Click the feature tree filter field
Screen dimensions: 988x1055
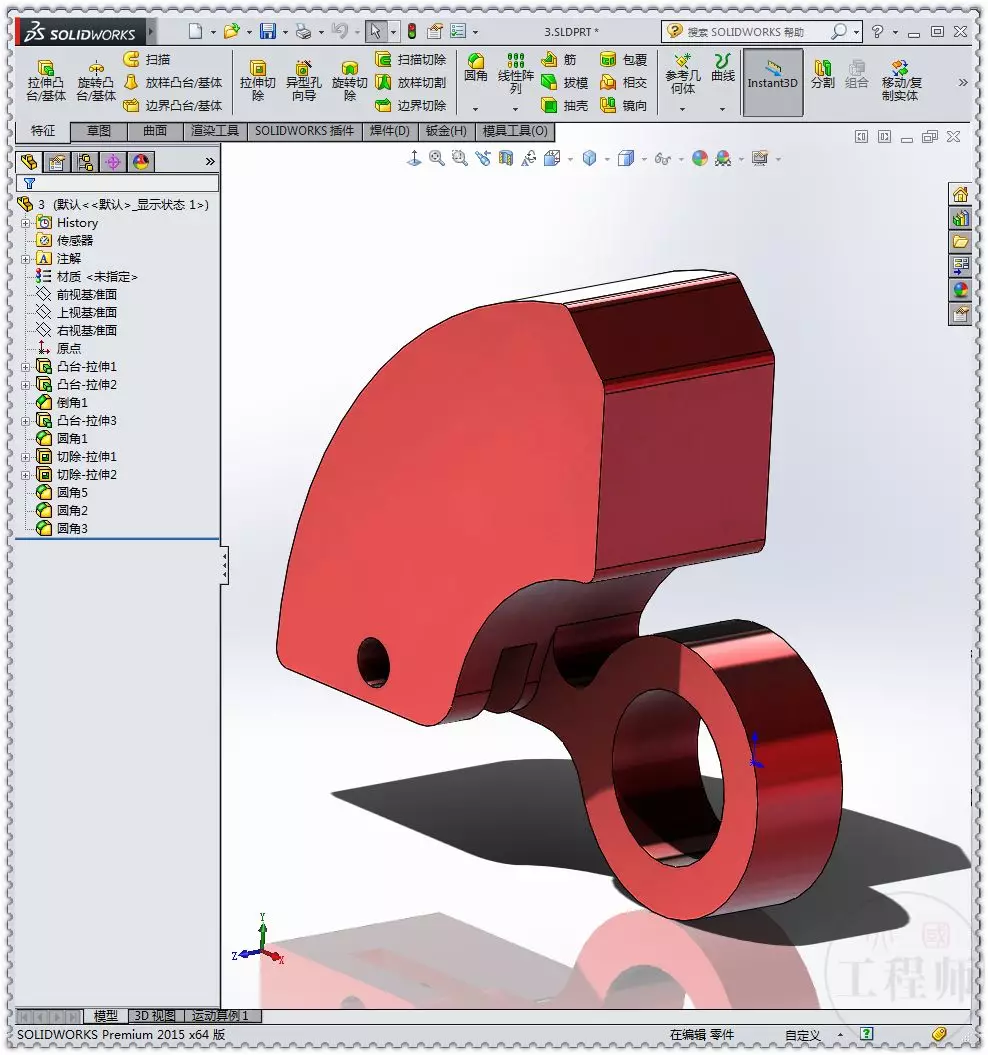[x=117, y=182]
